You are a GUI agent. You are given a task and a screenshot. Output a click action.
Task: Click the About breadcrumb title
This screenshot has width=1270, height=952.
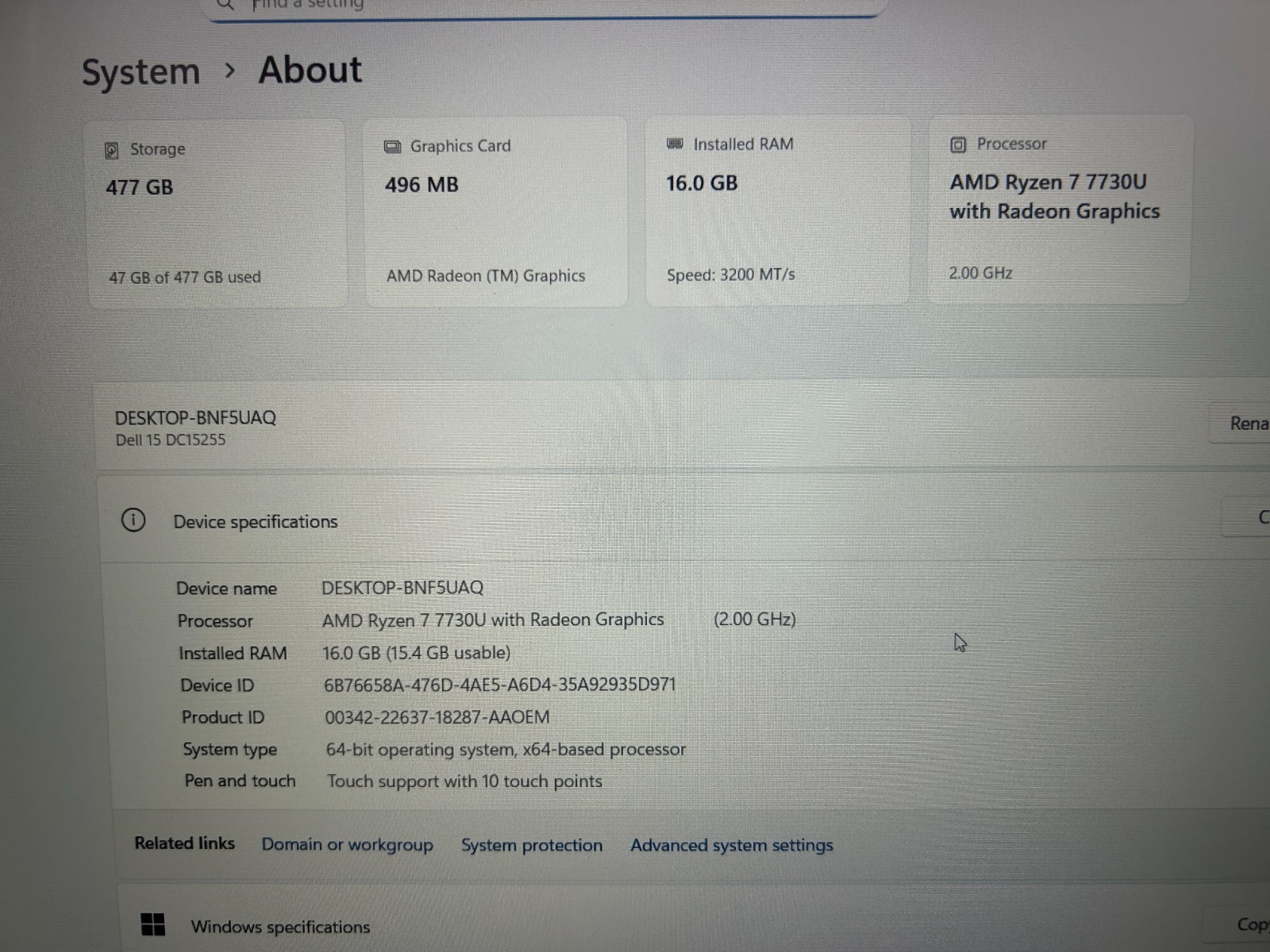(x=310, y=70)
